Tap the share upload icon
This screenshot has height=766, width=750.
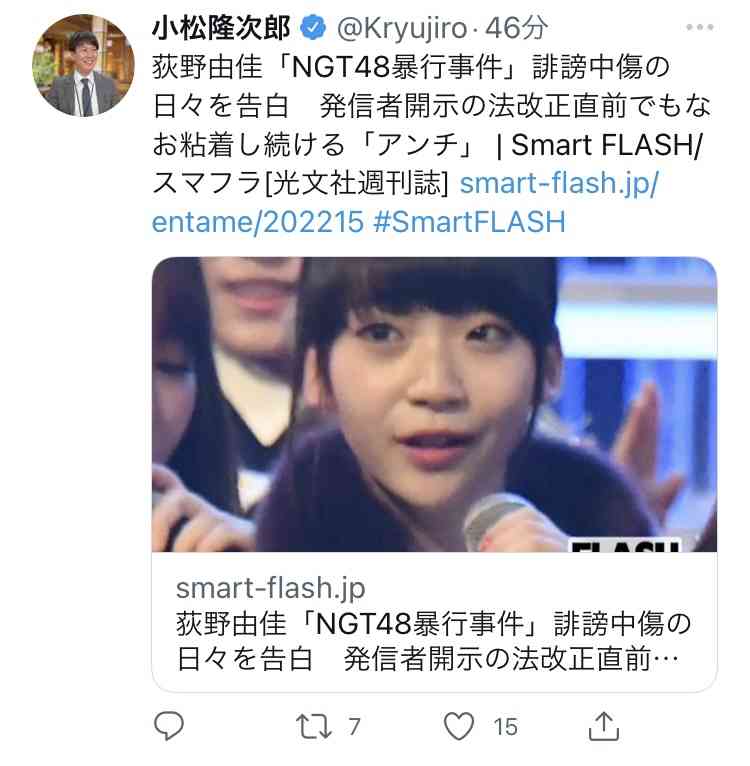(604, 726)
